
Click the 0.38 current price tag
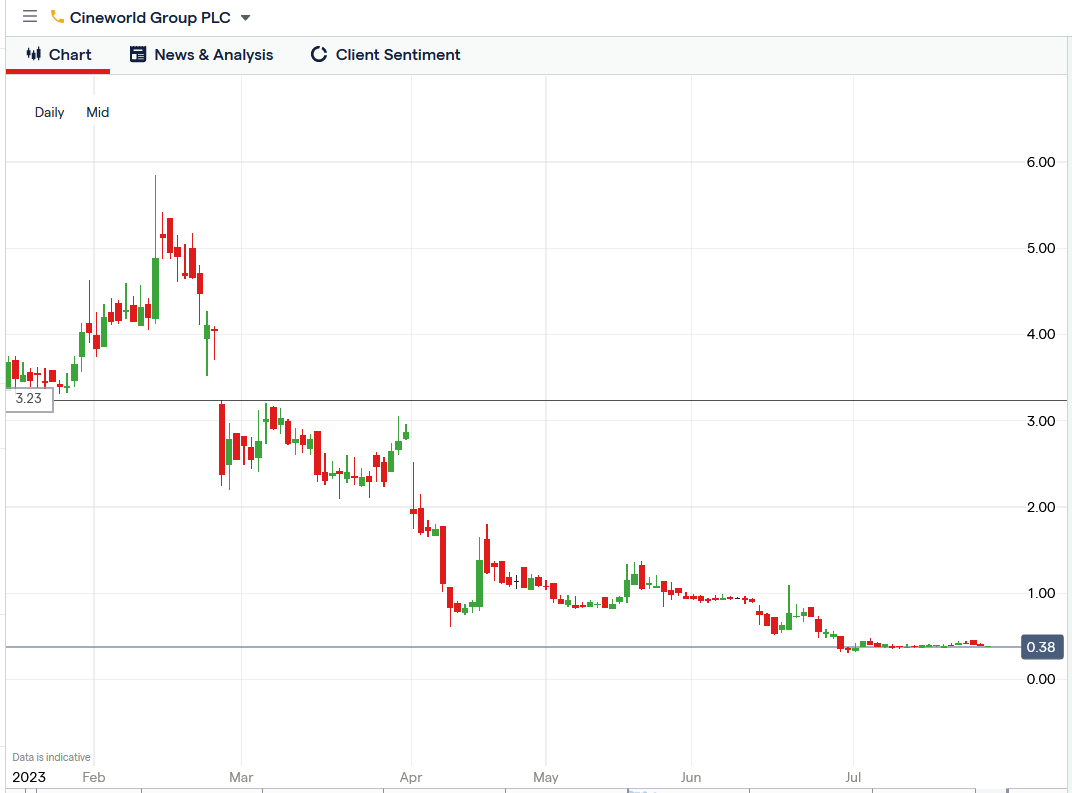point(1041,647)
